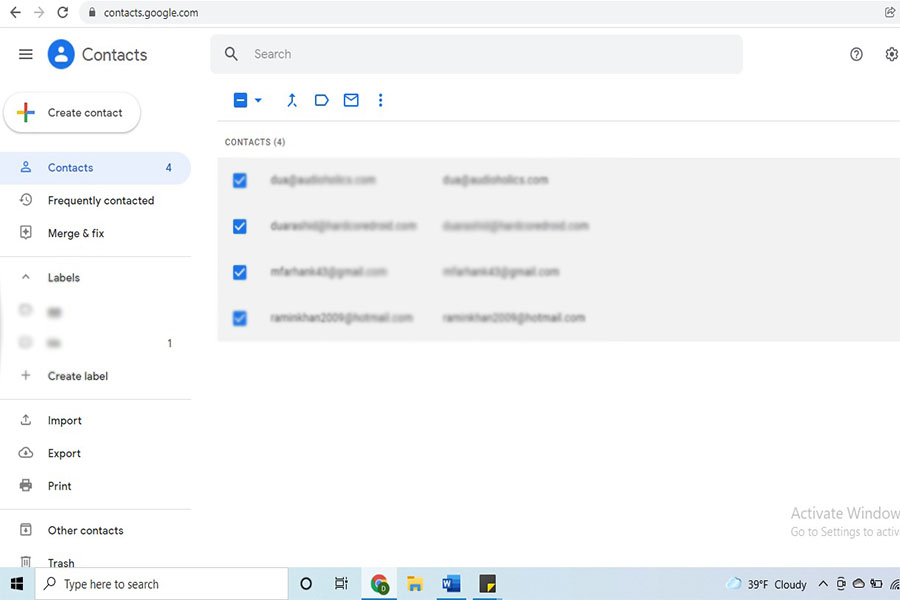
Task: Click the Create contact button
Action: 72,113
